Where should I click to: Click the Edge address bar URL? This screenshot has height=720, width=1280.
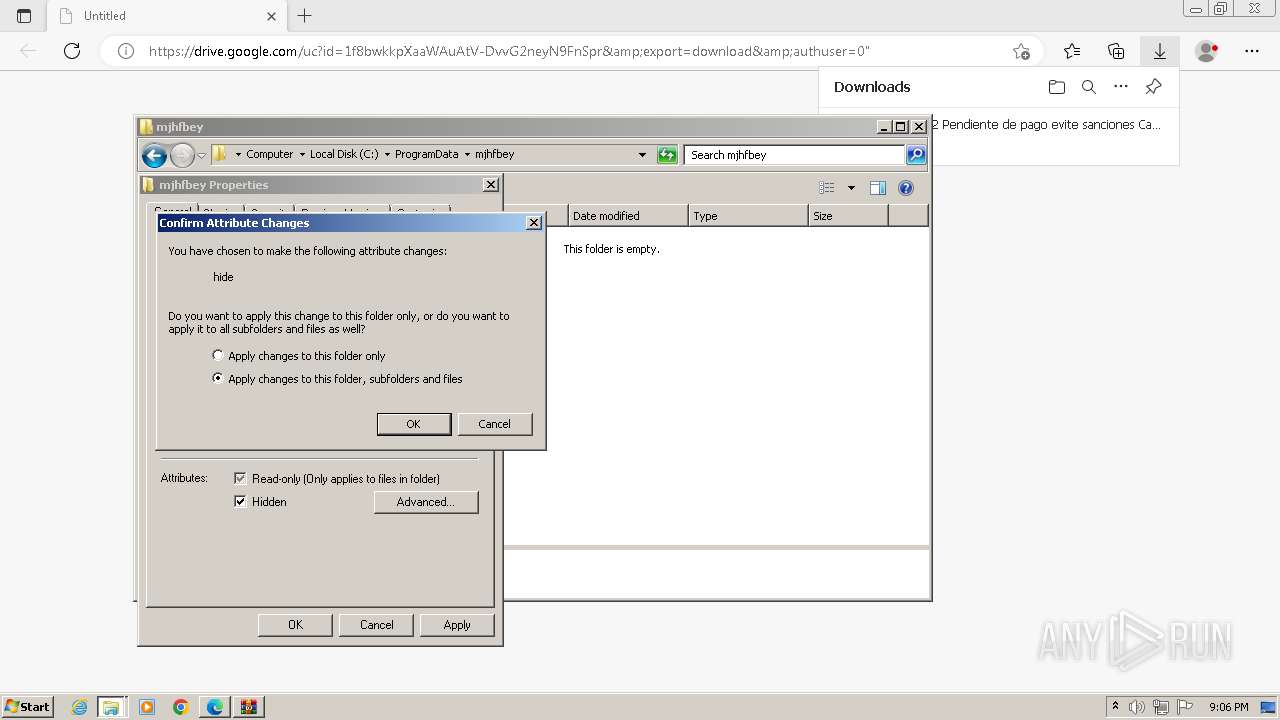509,51
